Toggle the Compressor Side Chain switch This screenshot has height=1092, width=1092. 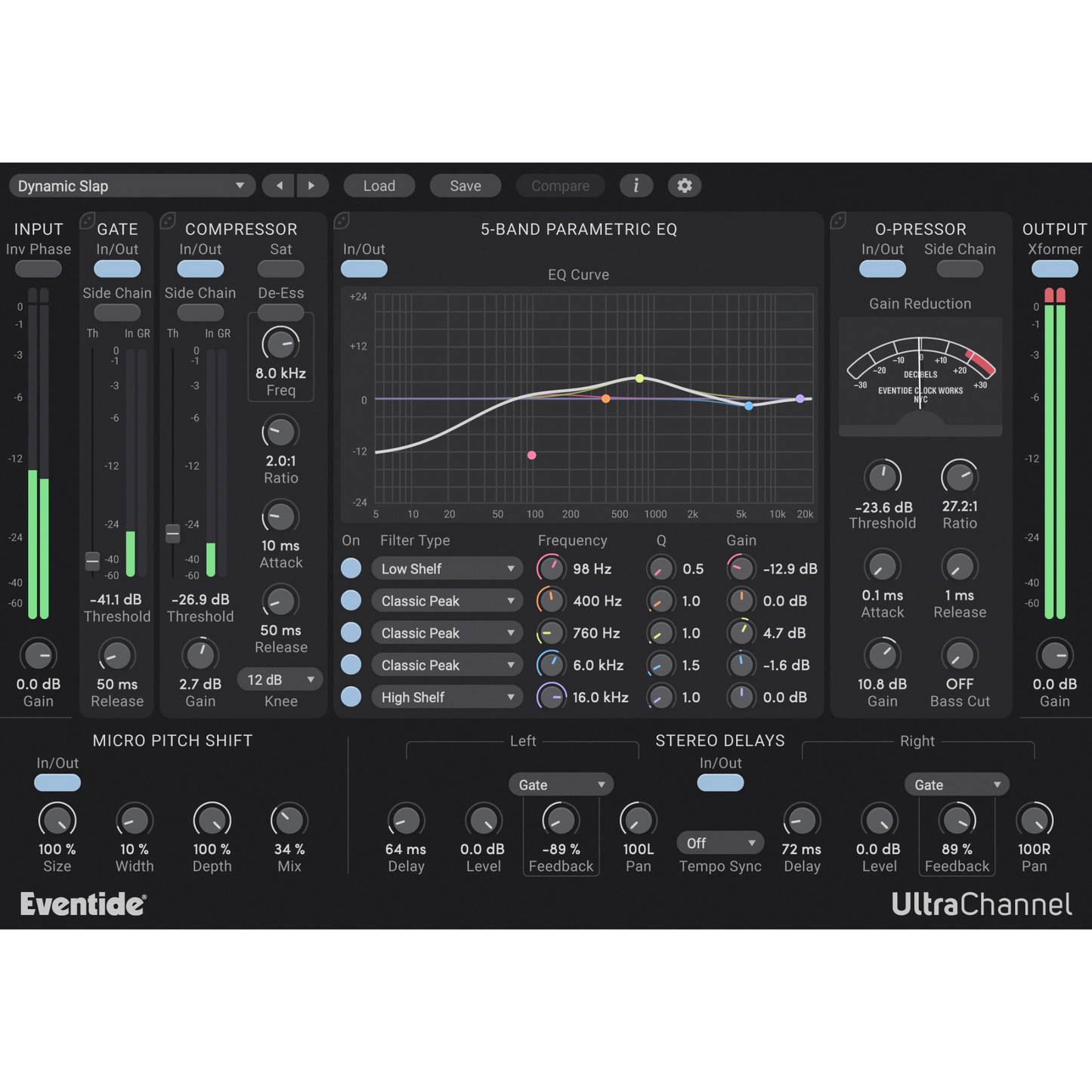[x=200, y=311]
